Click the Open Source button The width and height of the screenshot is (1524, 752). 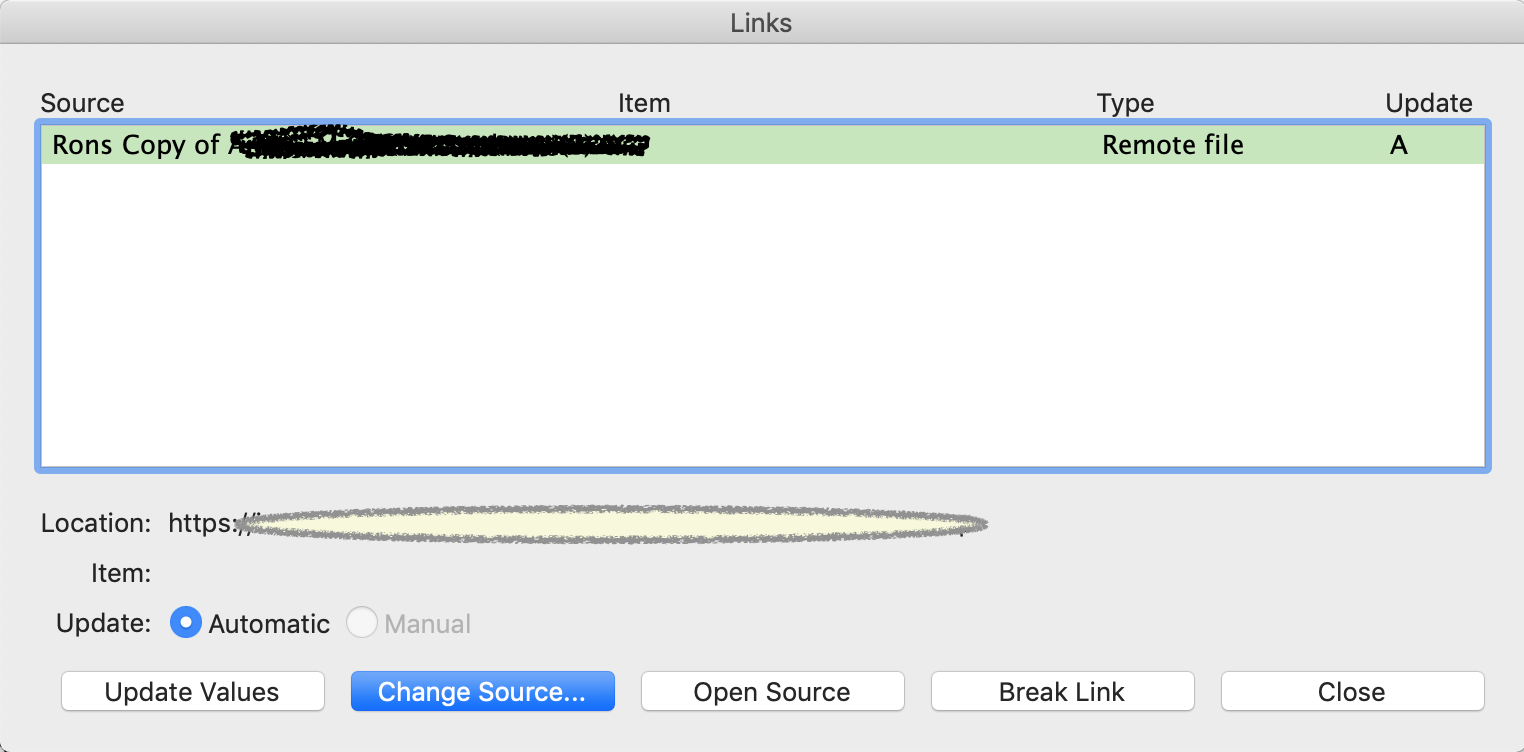[772, 692]
